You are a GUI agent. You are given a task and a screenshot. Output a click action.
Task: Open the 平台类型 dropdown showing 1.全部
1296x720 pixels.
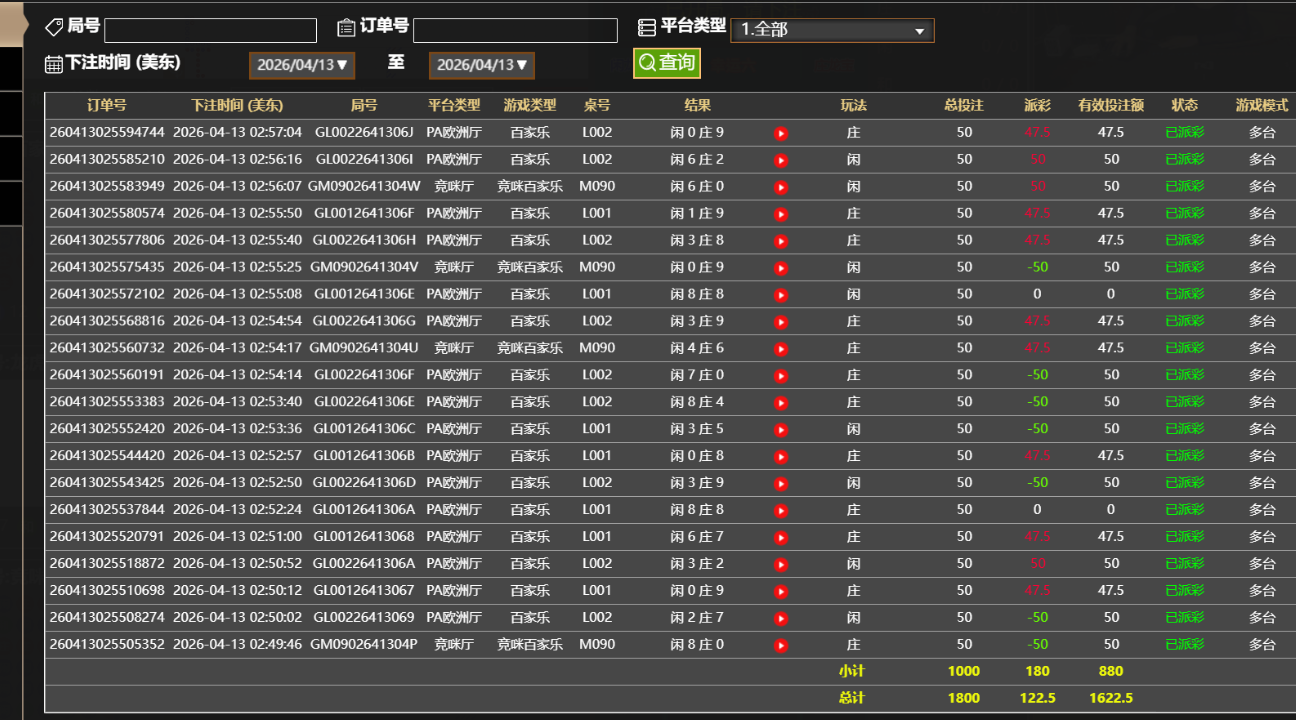point(832,30)
